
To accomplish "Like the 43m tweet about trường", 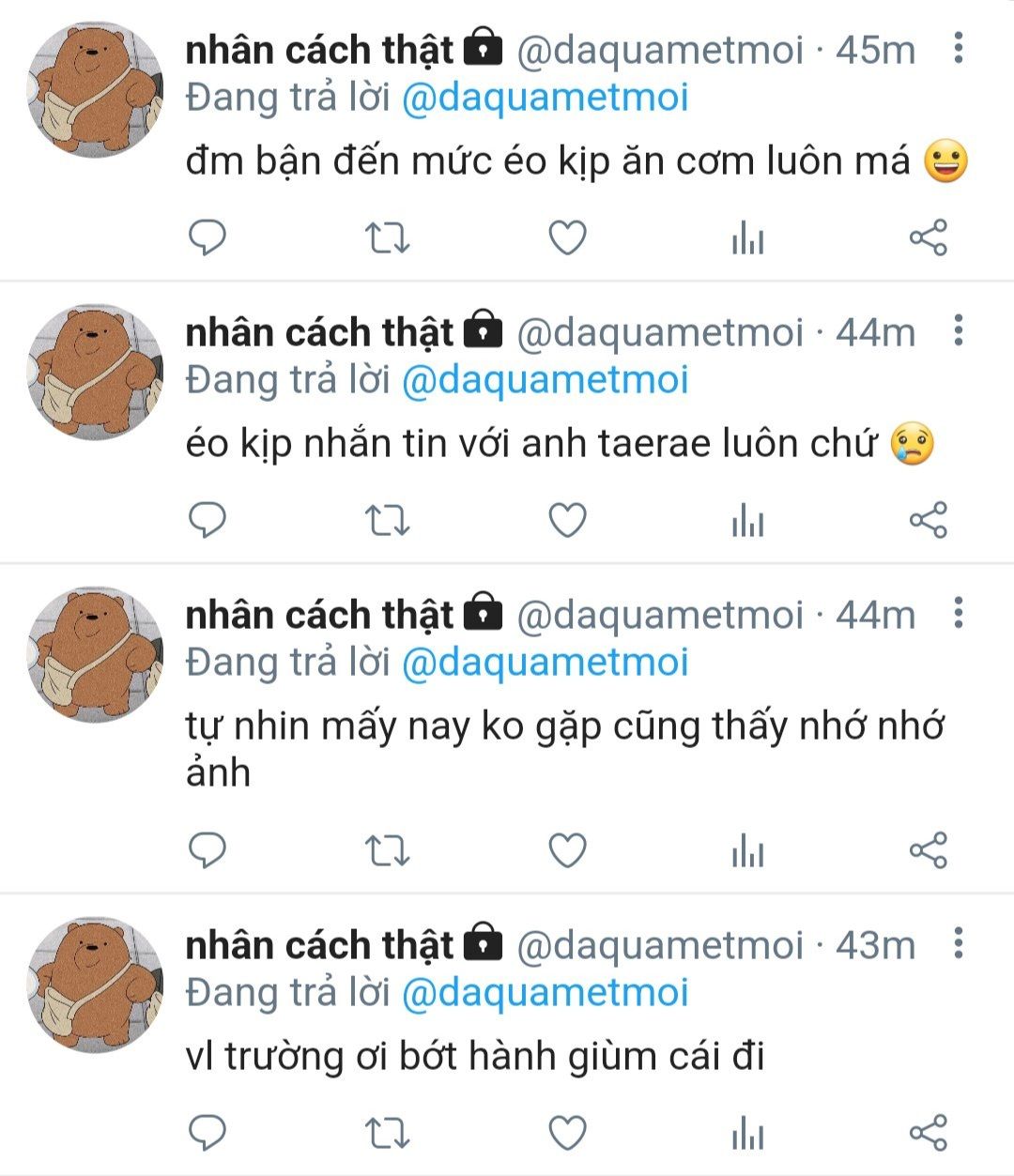I will coord(567,1133).
